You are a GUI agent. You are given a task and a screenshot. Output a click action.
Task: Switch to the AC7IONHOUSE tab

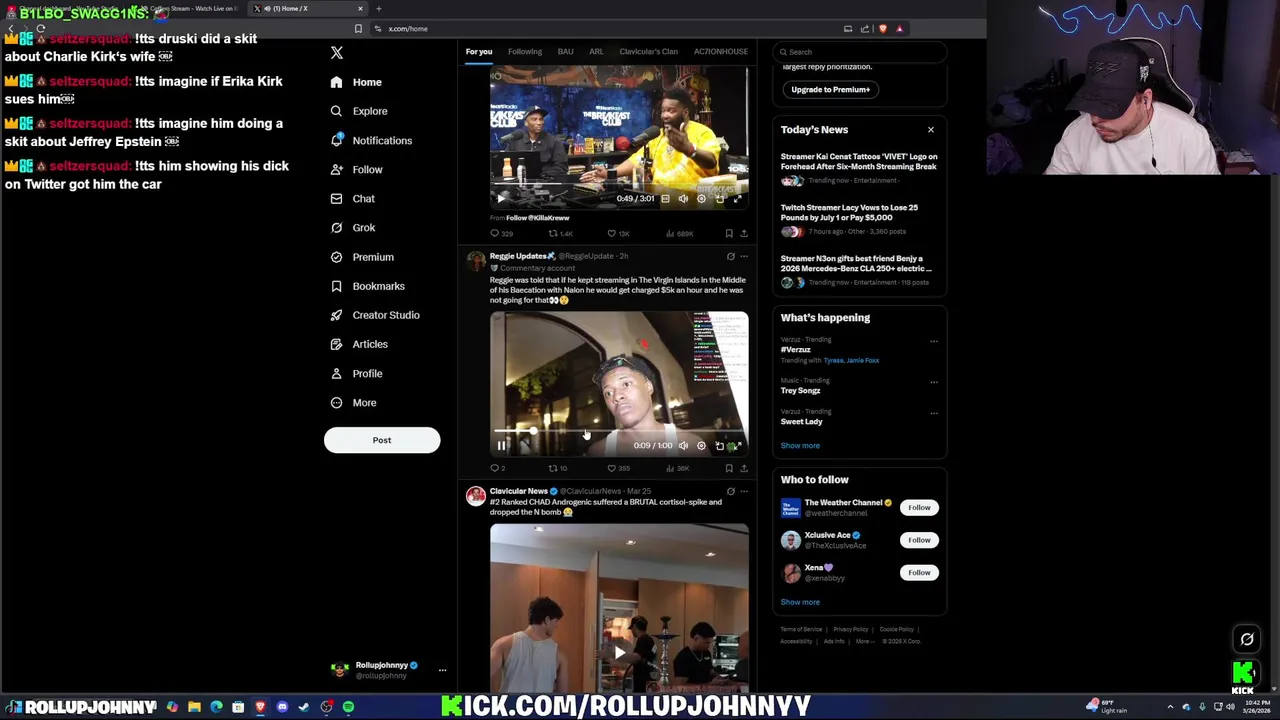[721, 51]
